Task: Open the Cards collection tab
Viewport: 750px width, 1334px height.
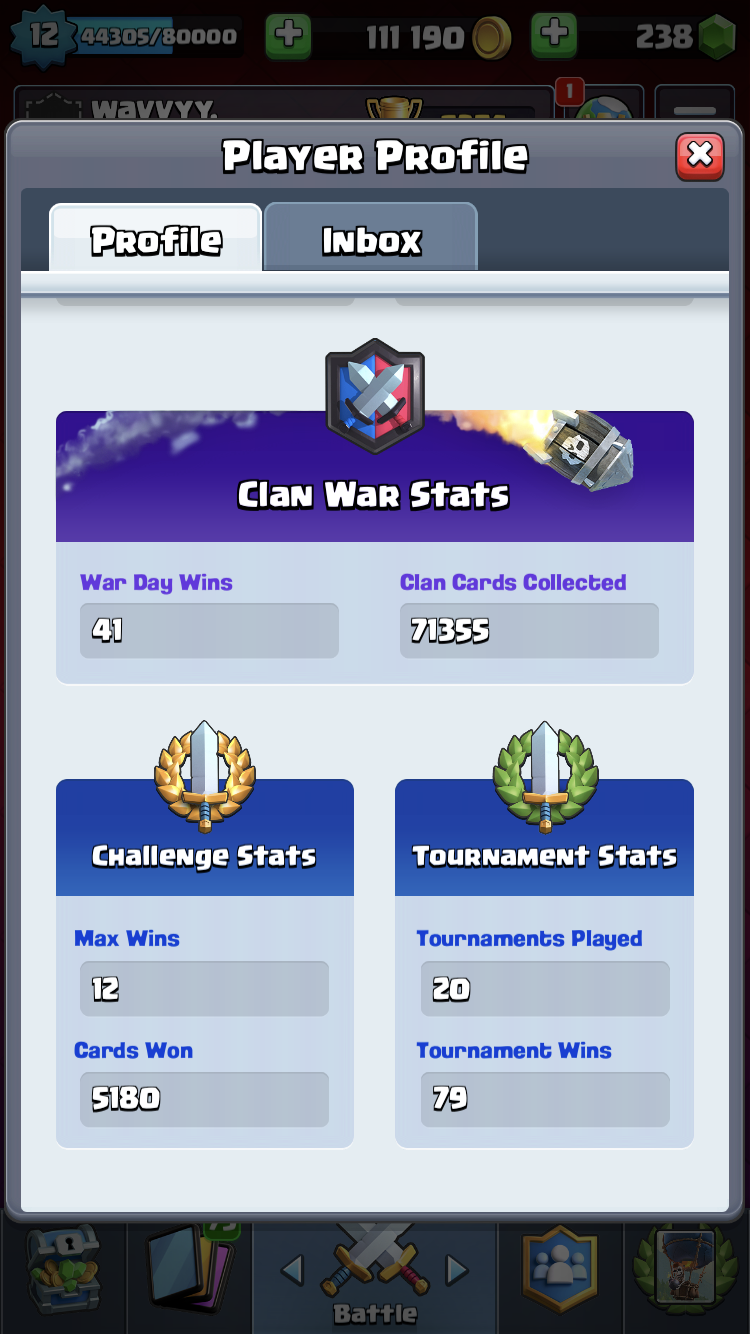Action: 190,1268
